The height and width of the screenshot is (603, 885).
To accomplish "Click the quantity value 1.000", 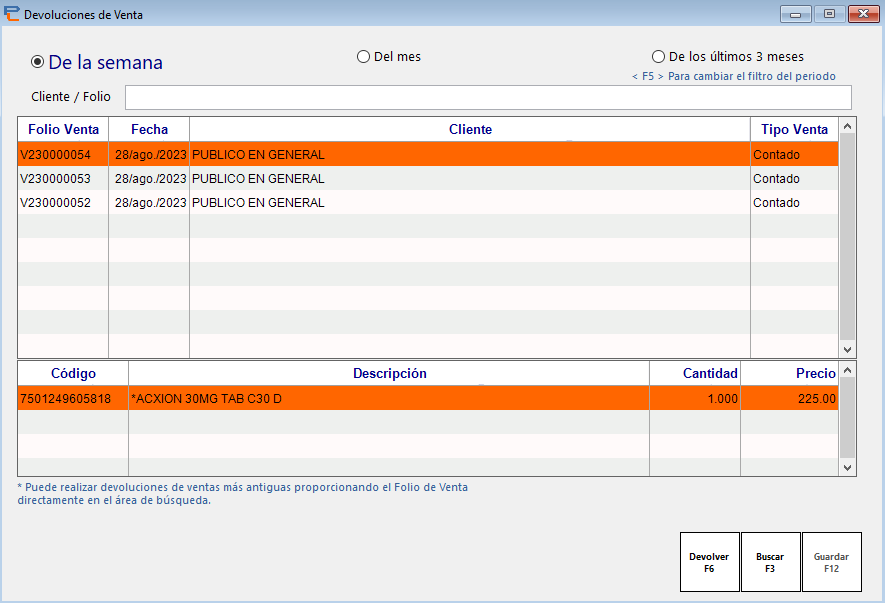I will [722, 399].
